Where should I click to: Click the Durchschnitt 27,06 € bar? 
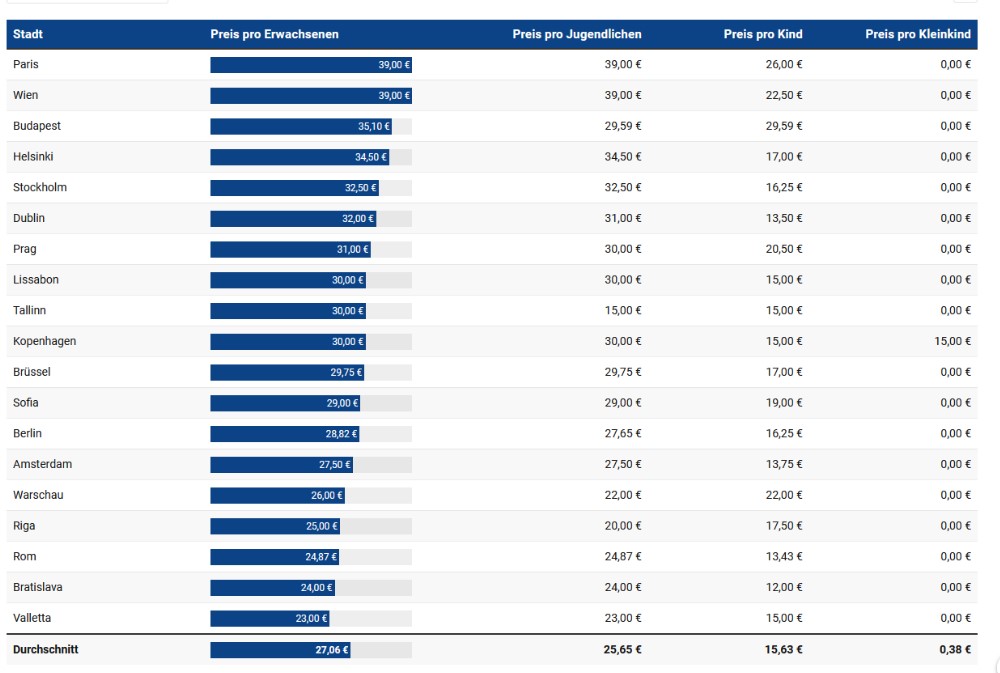pos(280,650)
